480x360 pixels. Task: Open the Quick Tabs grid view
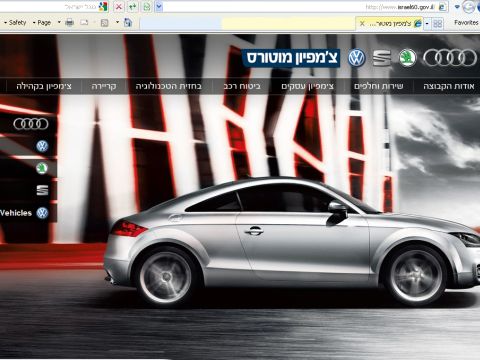tap(438, 23)
